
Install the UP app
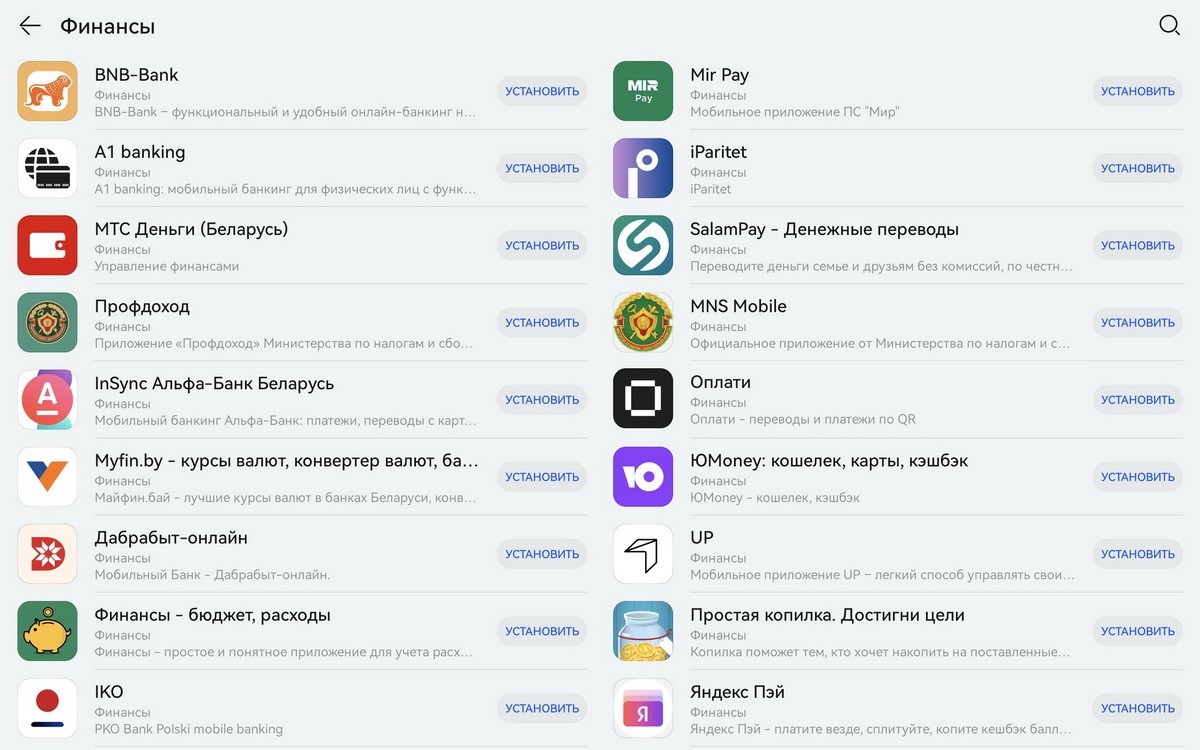click(x=1138, y=554)
